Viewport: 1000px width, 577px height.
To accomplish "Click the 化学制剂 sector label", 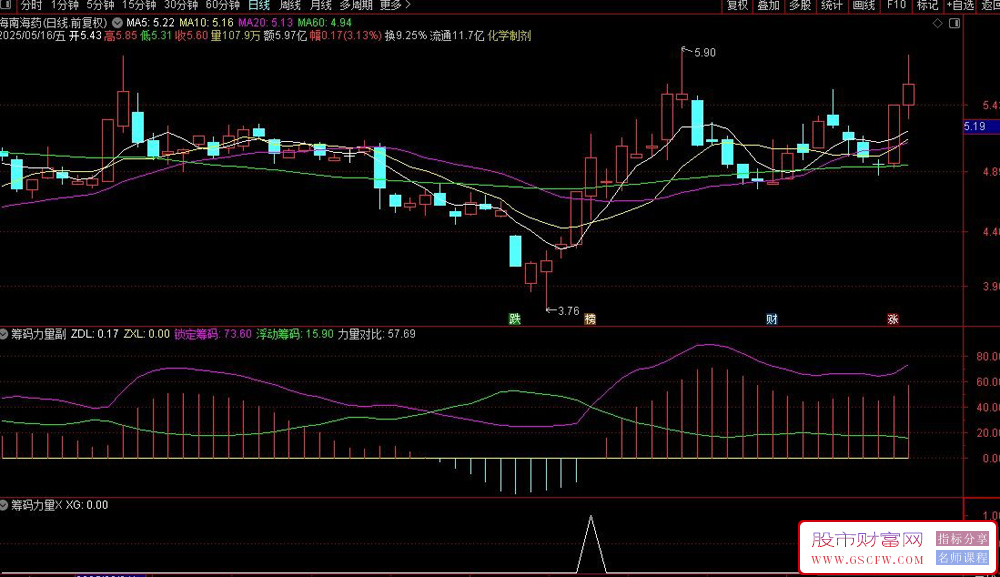I will tap(510, 36).
